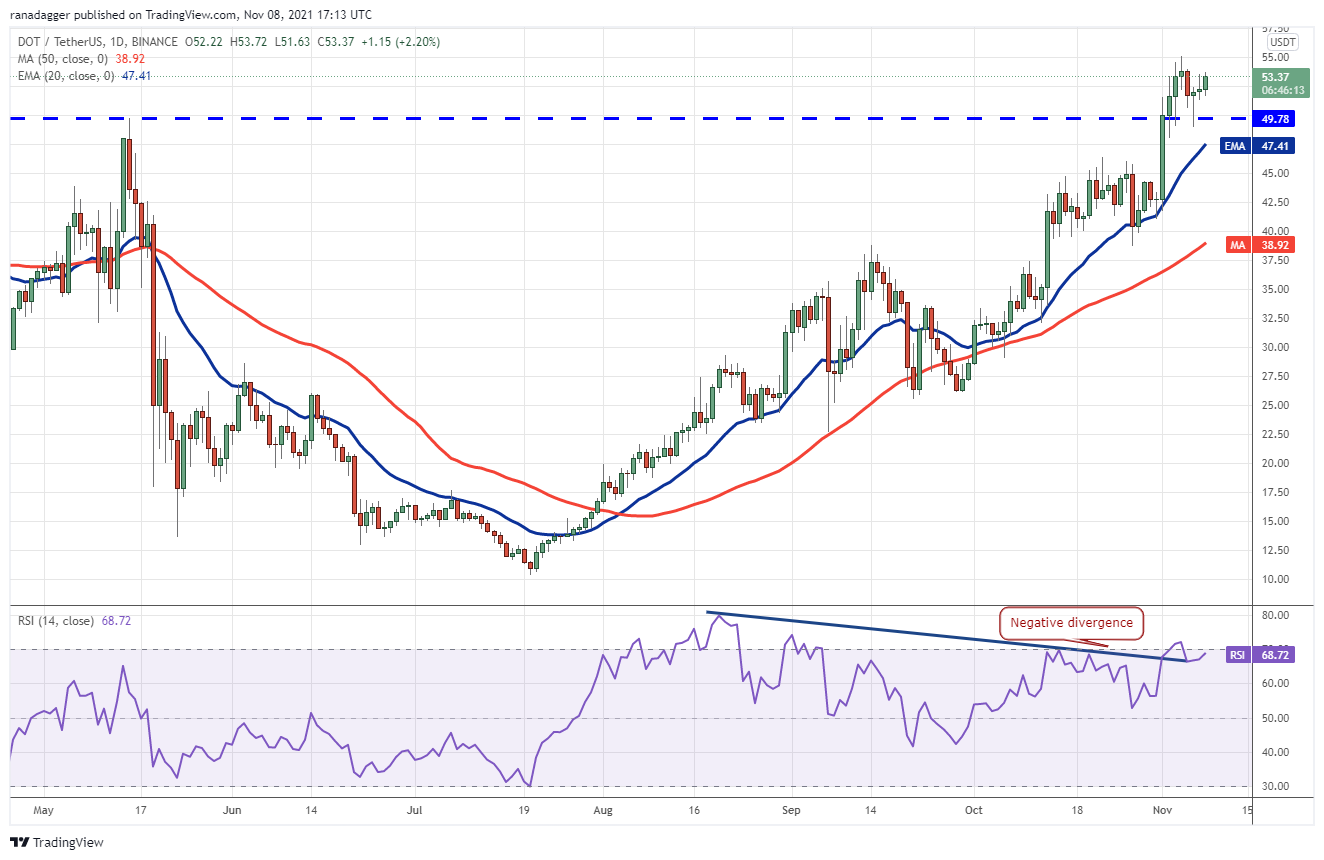Screen dimensions: 1324x860
Task: Click the 35.00 price axis tick
Action: (1275, 289)
